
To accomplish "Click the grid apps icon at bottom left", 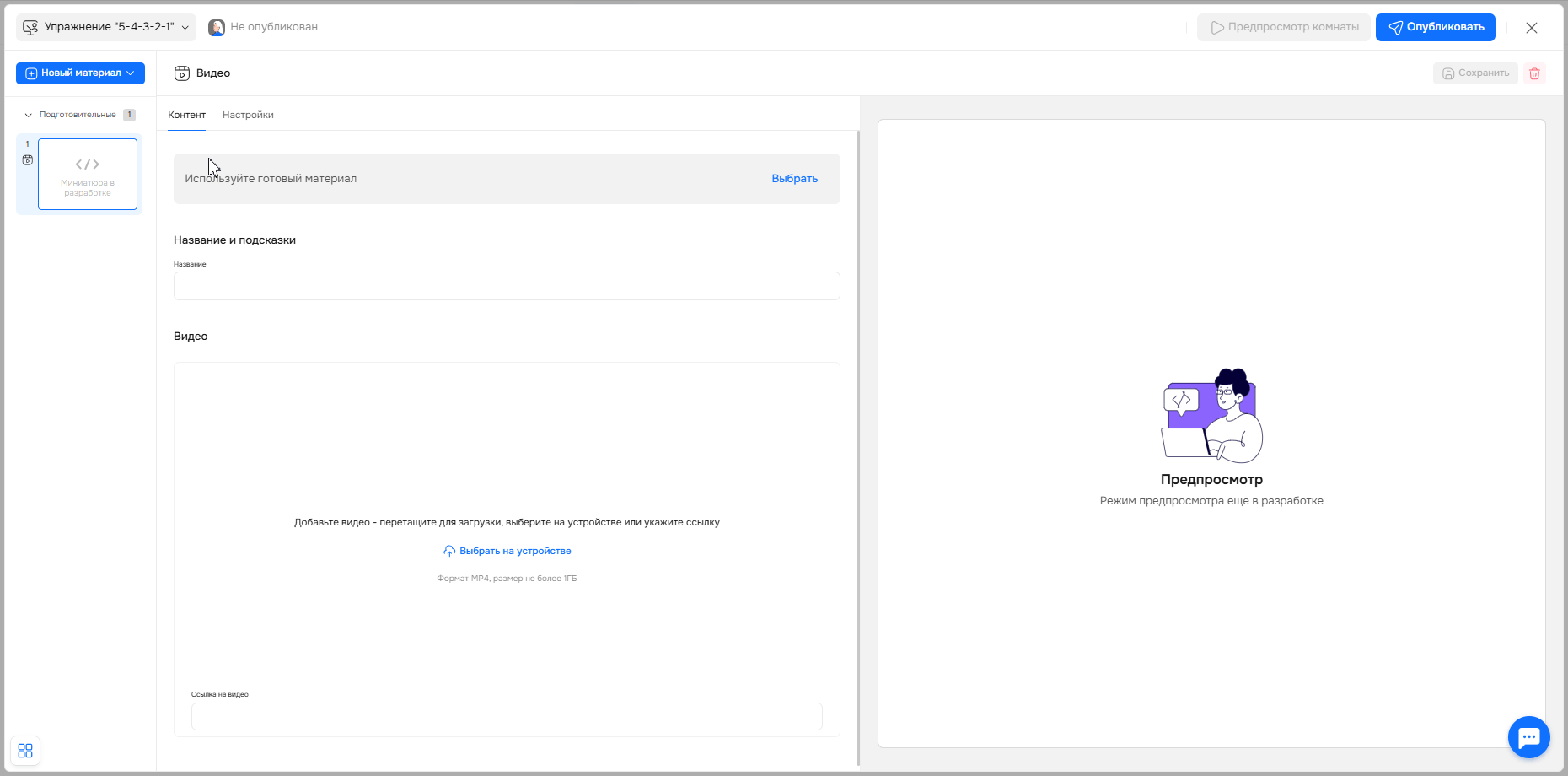I will [x=25, y=751].
